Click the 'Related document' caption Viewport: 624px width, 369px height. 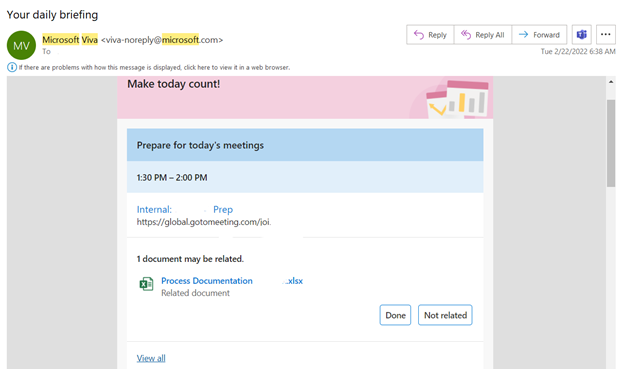(195, 293)
